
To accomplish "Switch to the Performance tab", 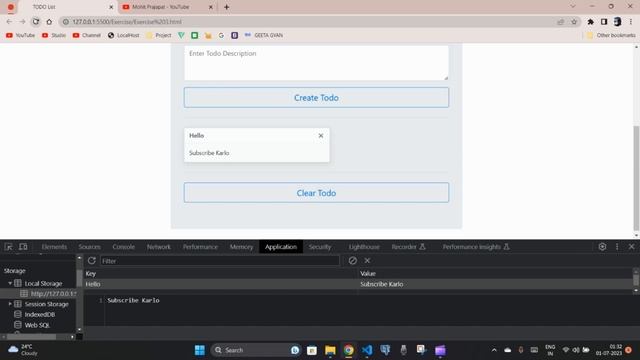I will [200, 247].
